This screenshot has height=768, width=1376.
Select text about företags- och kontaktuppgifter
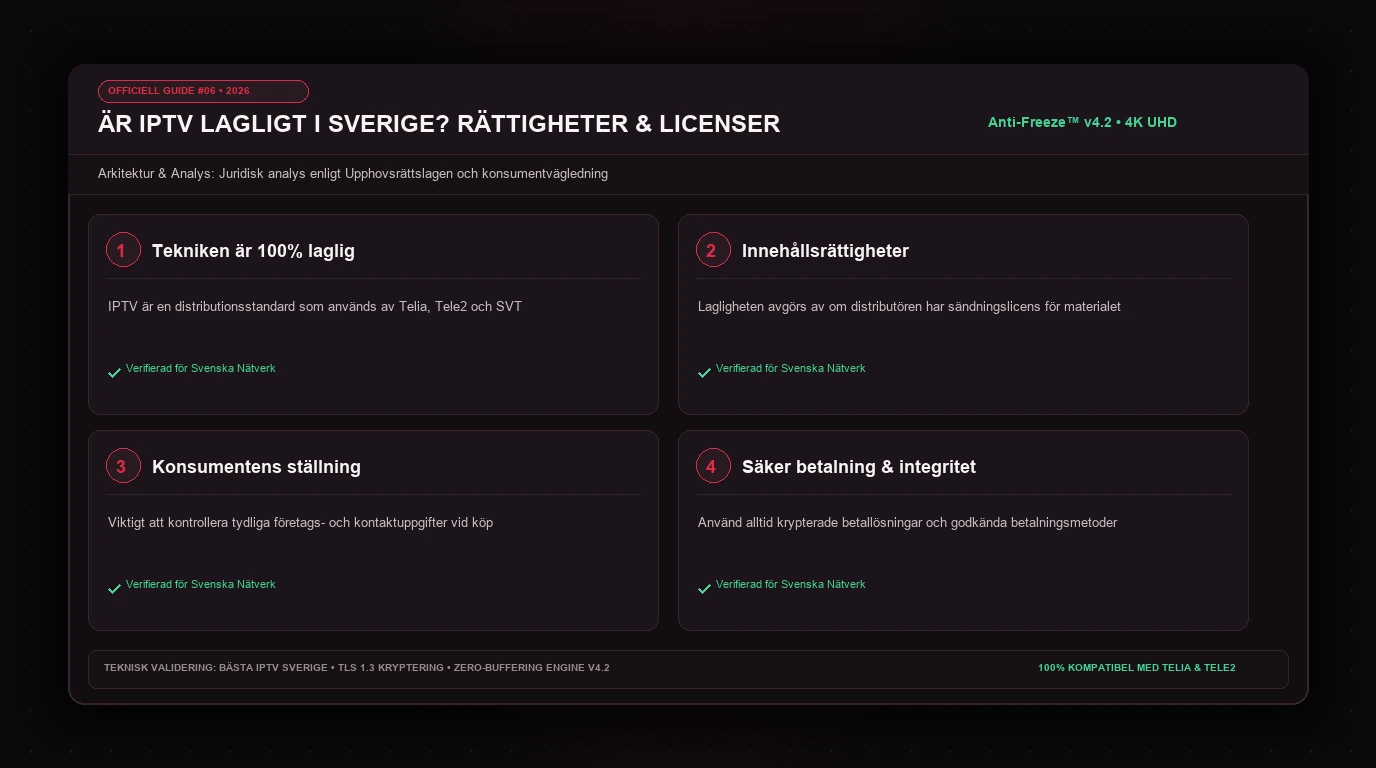pos(300,522)
